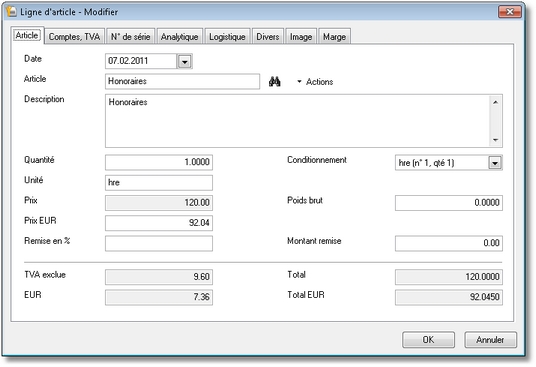The height and width of the screenshot is (367, 536).
Task: Click the Quantité field showing 1.0000
Action: 159,162
